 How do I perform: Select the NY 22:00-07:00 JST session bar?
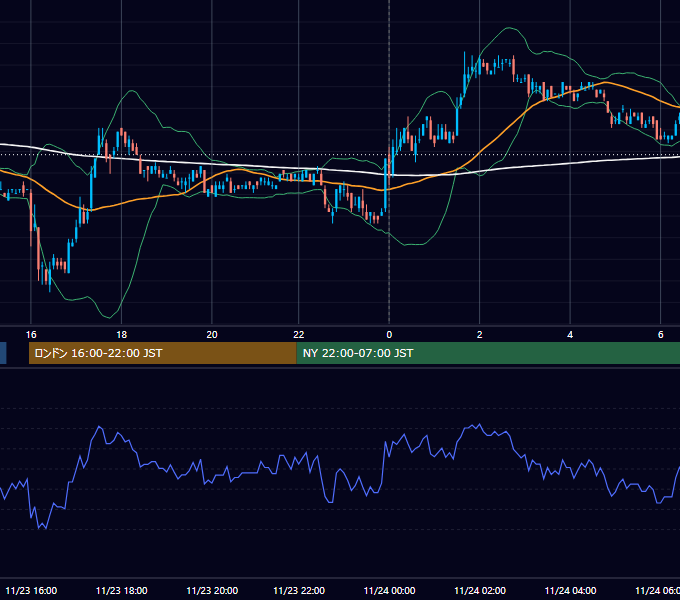coord(488,353)
